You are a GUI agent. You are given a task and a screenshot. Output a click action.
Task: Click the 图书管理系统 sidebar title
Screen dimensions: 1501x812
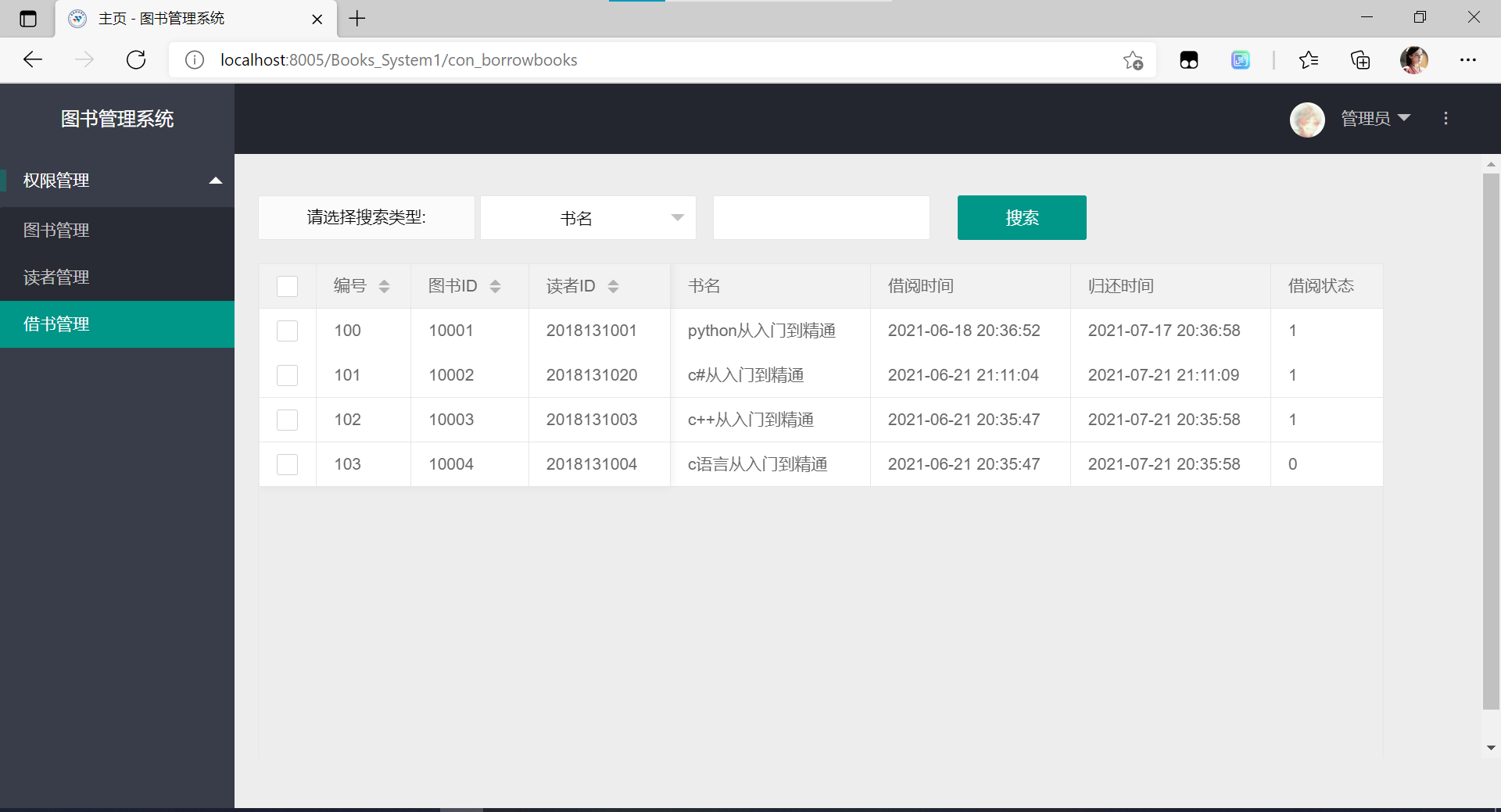tap(117, 119)
